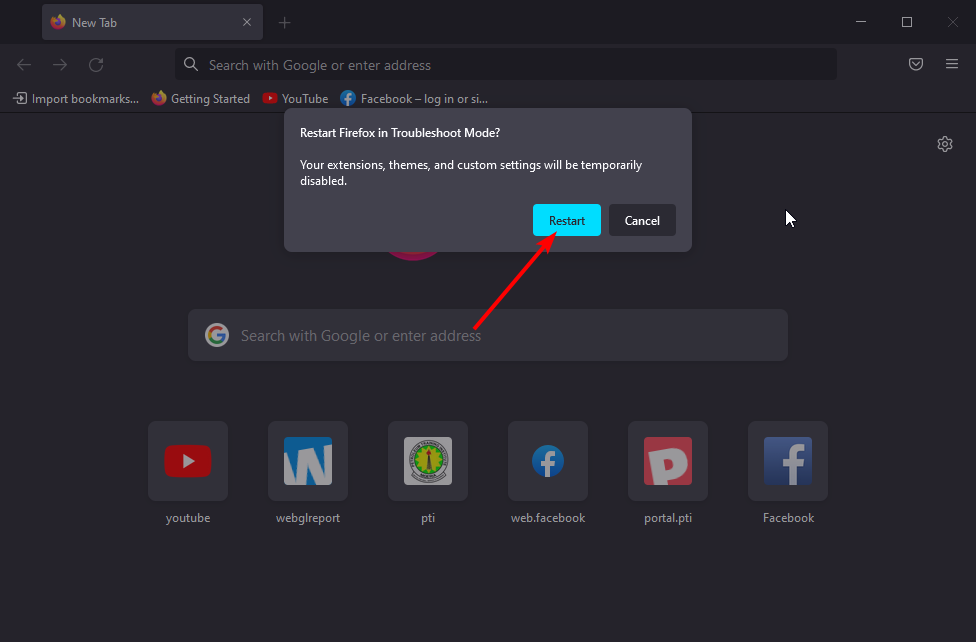
Task: Click the page's Google search box
Action: pos(487,335)
